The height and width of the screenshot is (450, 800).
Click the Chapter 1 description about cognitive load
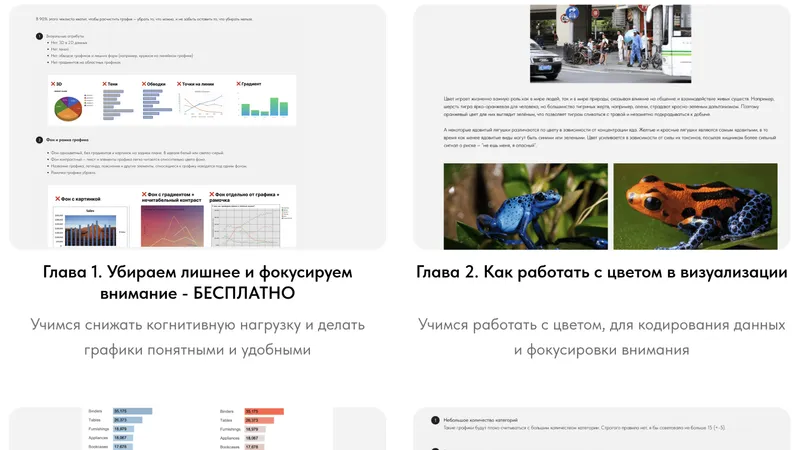198,337
